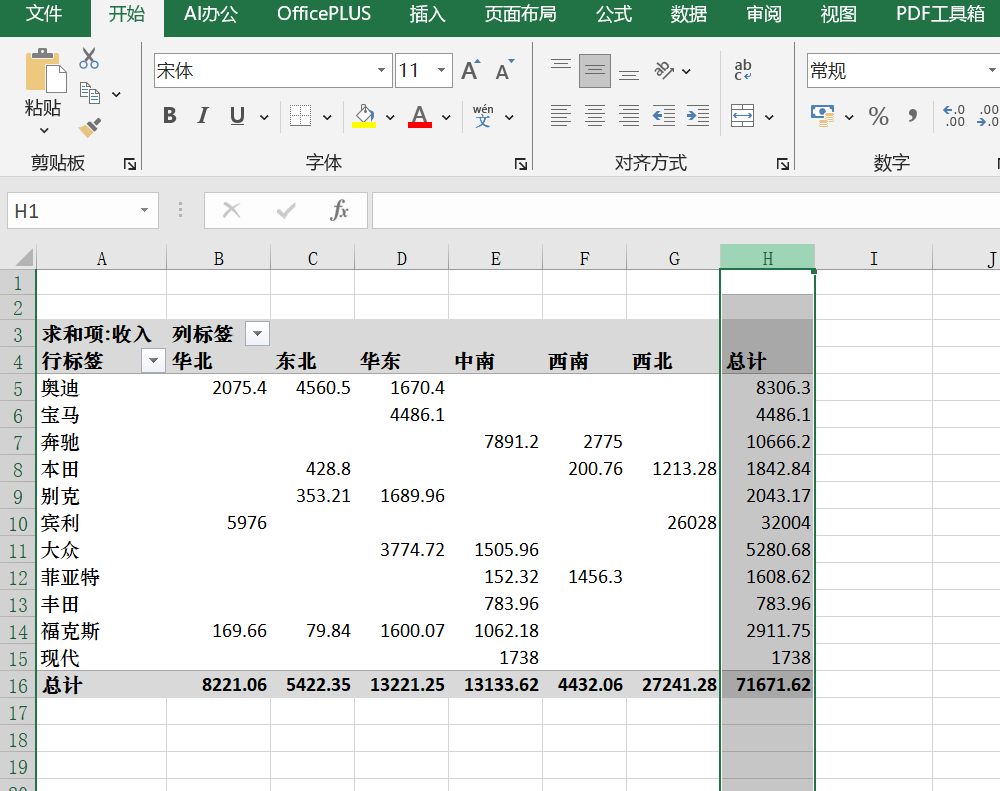
Task: Decrease font size with small A
Action: (504, 70)
